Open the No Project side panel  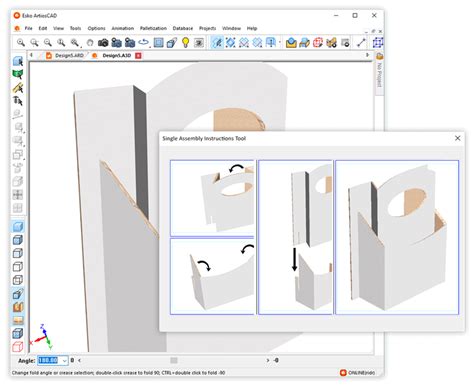[x=379, y=72]
